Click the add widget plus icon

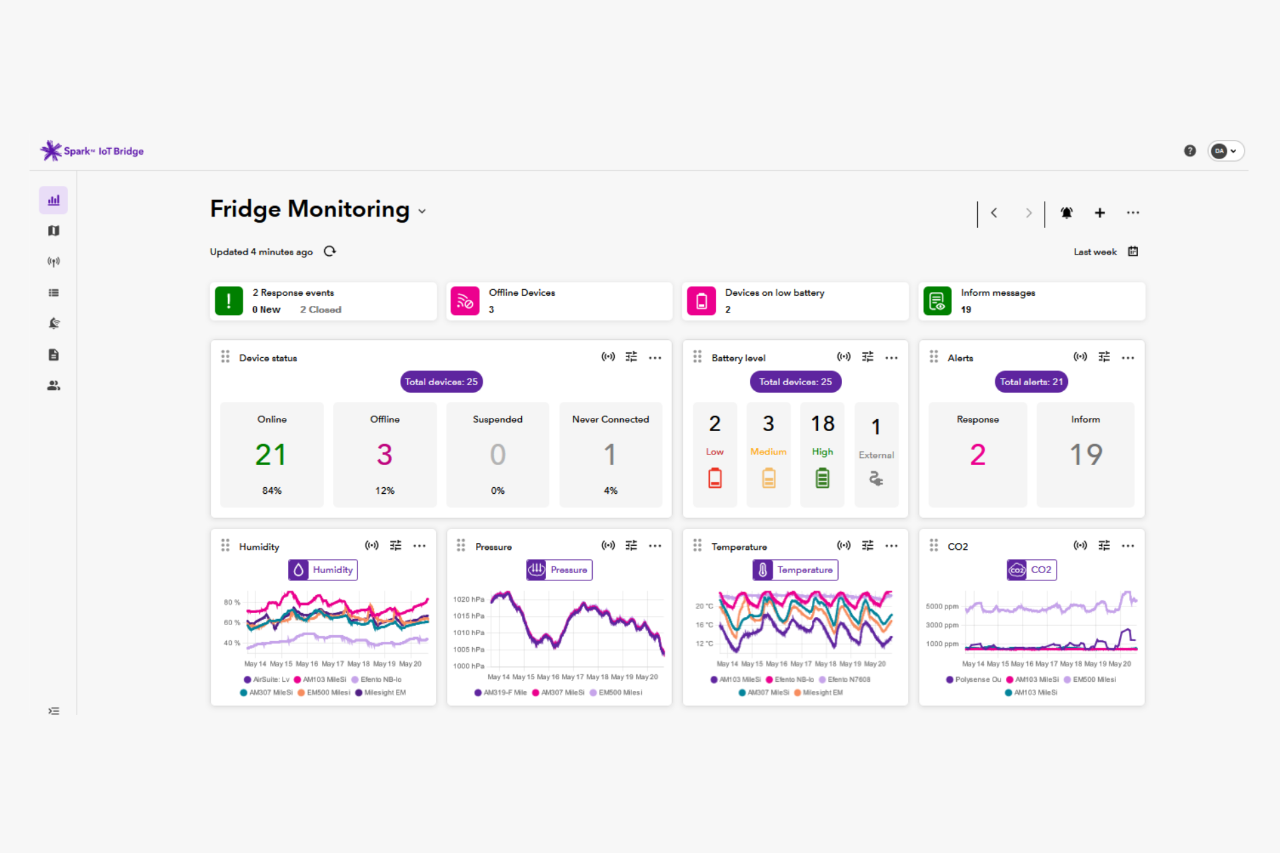tap(1100, 212)
